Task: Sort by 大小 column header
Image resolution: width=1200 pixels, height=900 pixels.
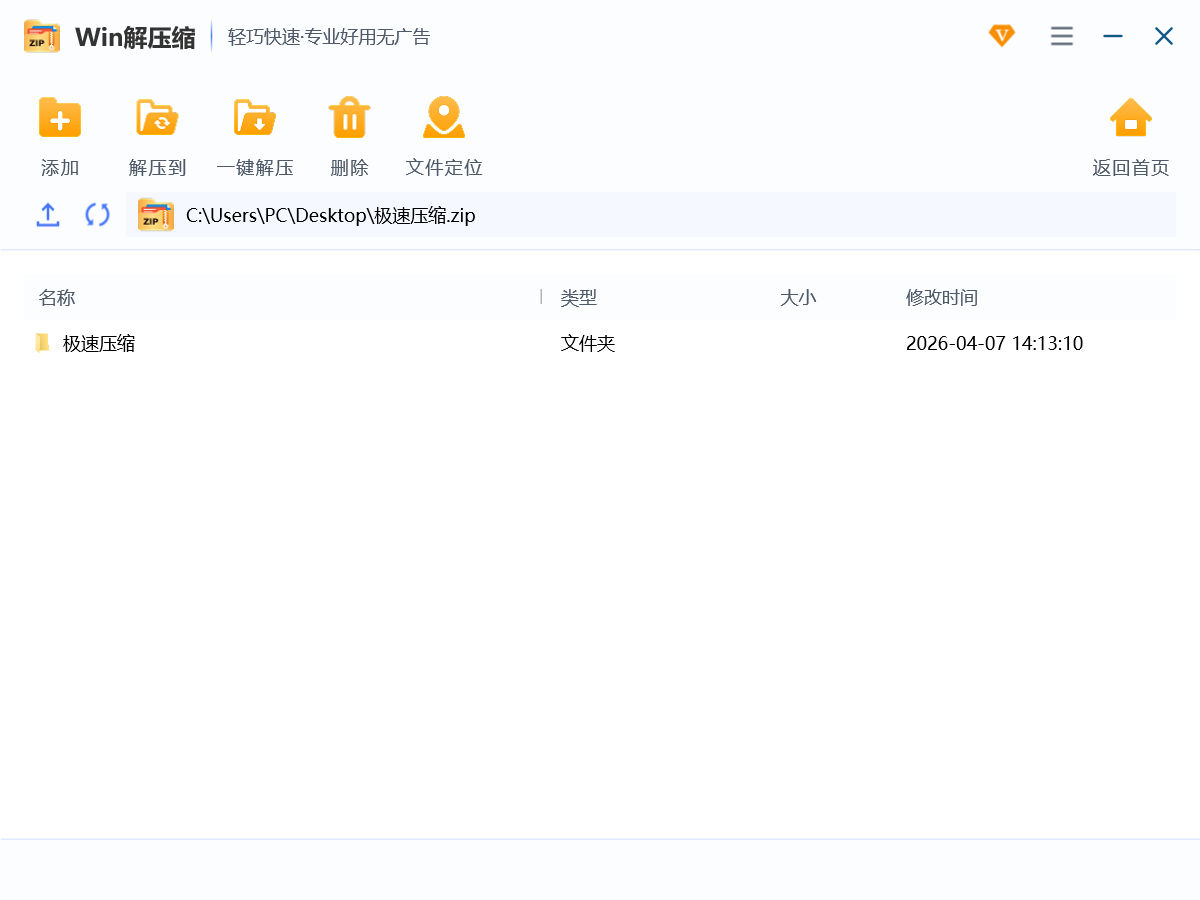Action: click(x=797, y=298)
